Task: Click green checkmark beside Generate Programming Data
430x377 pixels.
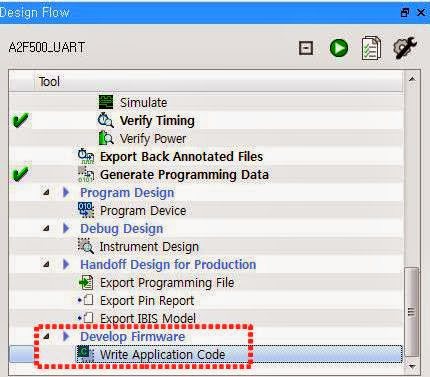Action: pos(20,174)
